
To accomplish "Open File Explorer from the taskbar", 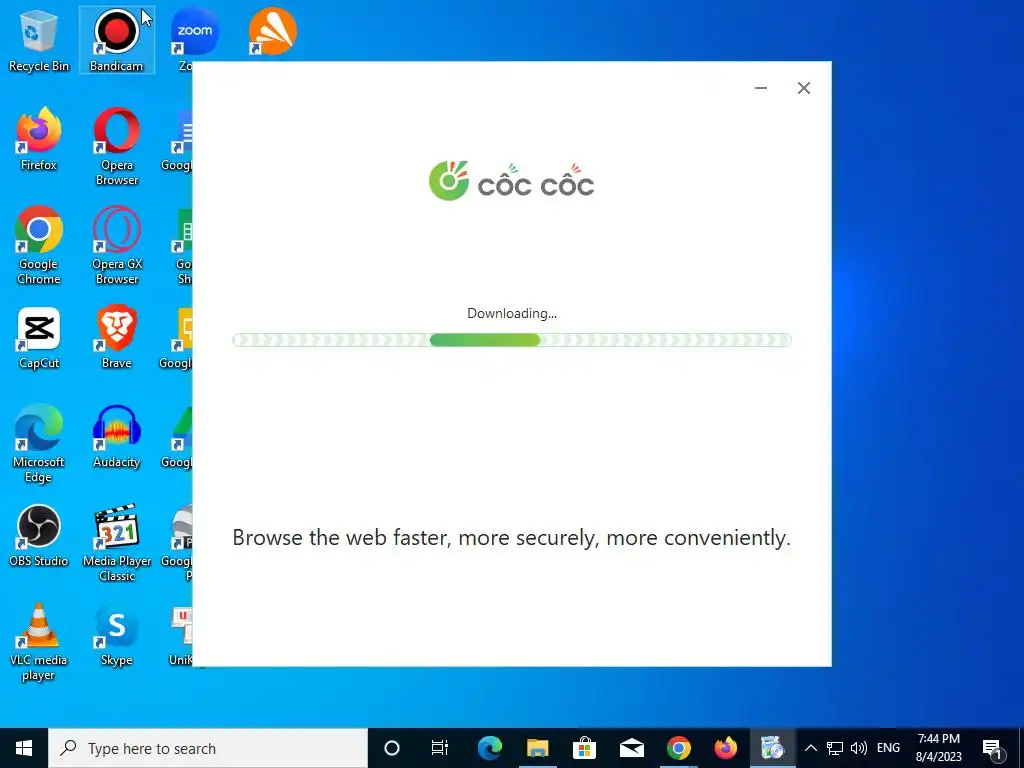I will [537, 748].
